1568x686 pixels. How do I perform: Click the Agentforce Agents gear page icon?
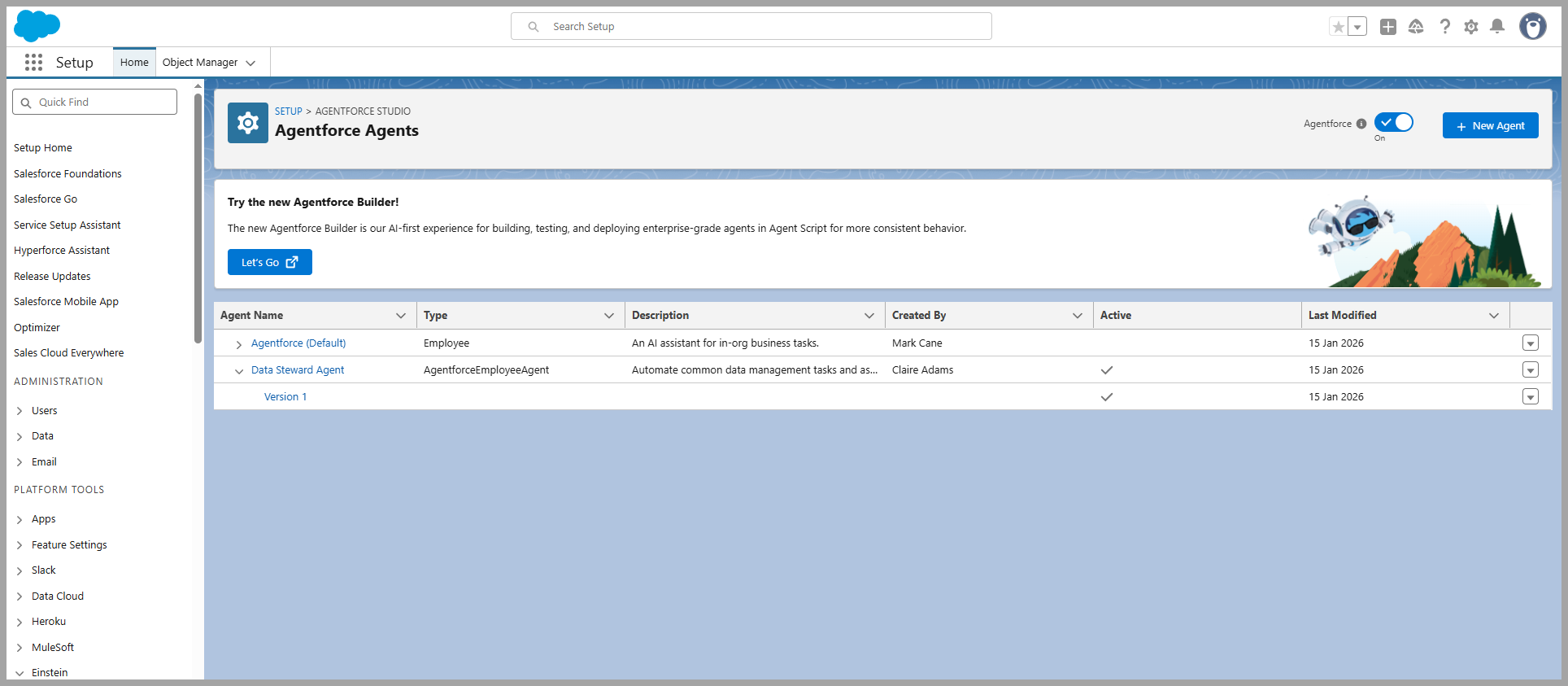click(248, 123)
